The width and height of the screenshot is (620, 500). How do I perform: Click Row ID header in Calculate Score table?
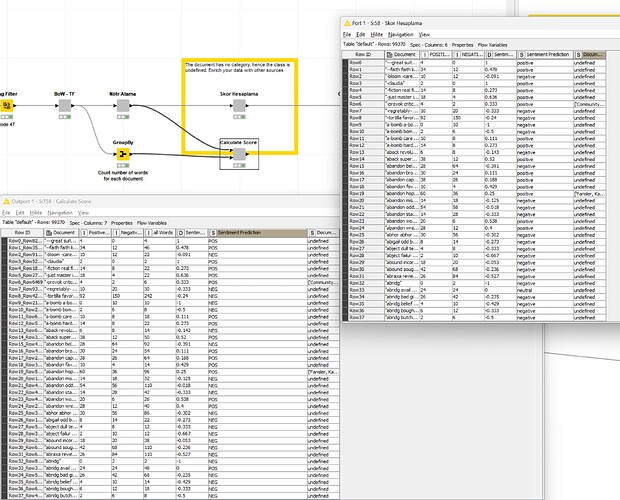coord(22,233)
